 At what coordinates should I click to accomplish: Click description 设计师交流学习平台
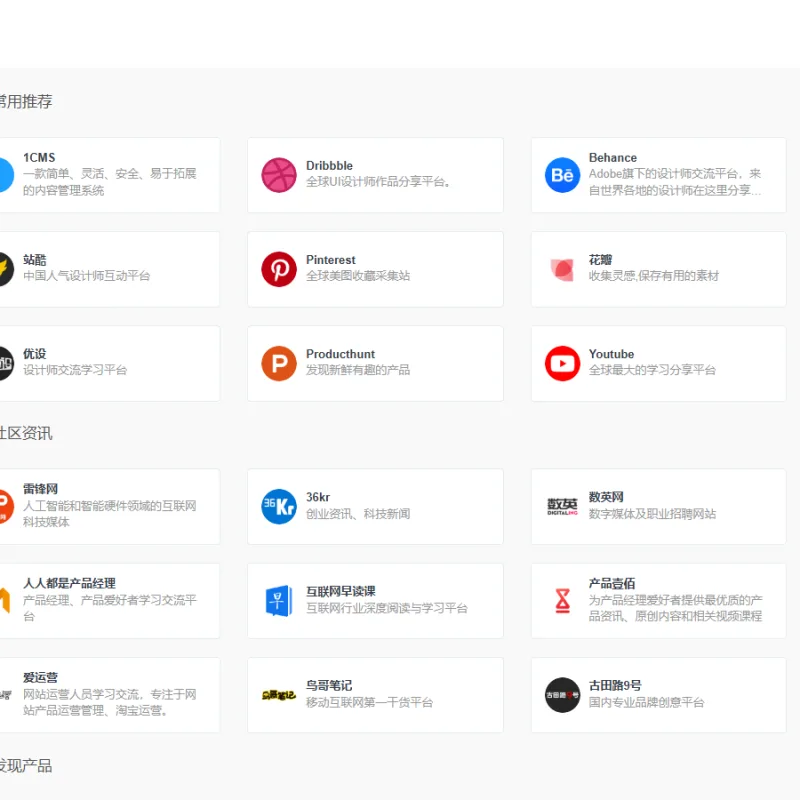click(75, 370)
